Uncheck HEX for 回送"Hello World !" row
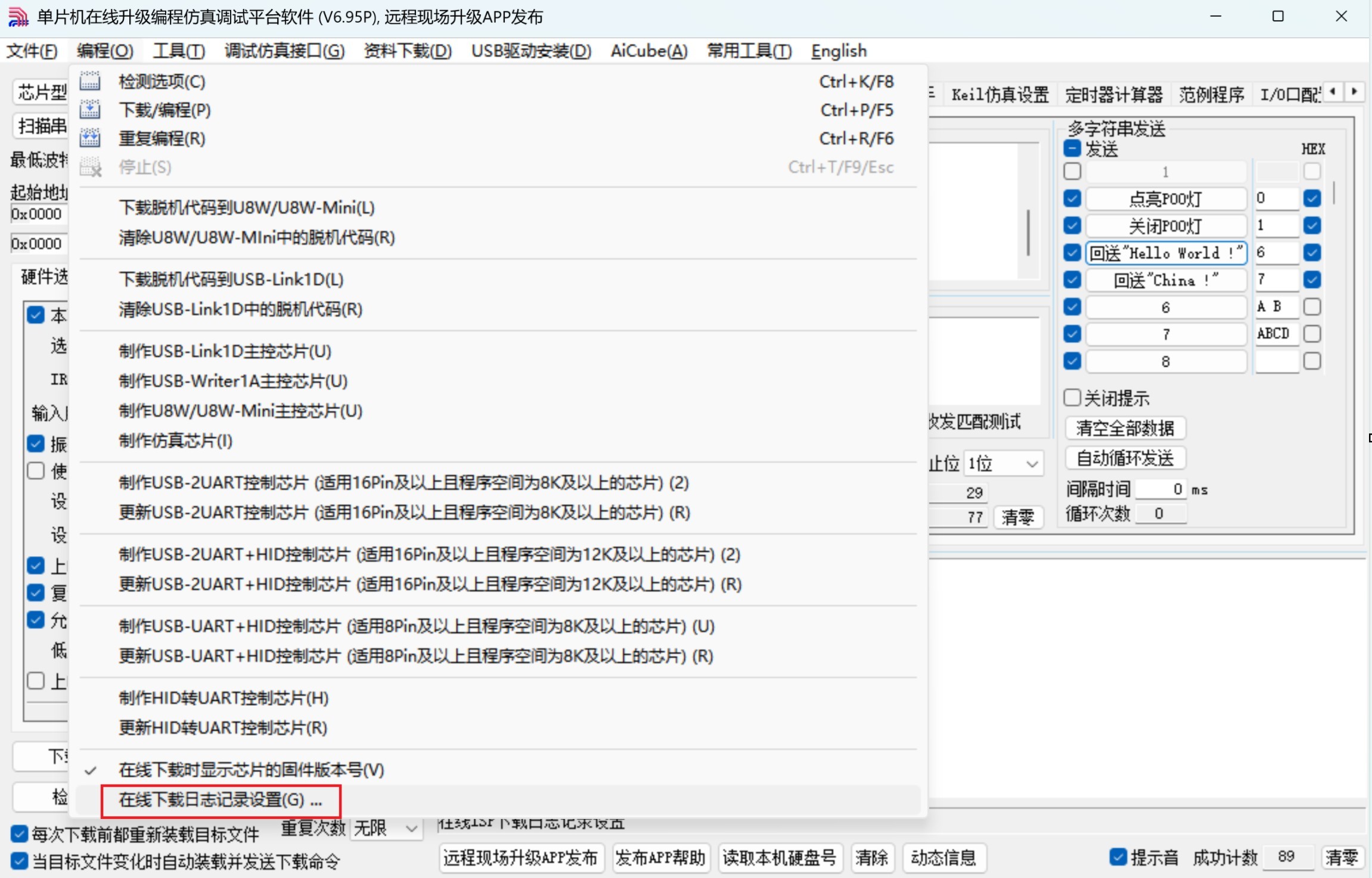This screenshot has height=878, width=1372. click(1312, 253)
